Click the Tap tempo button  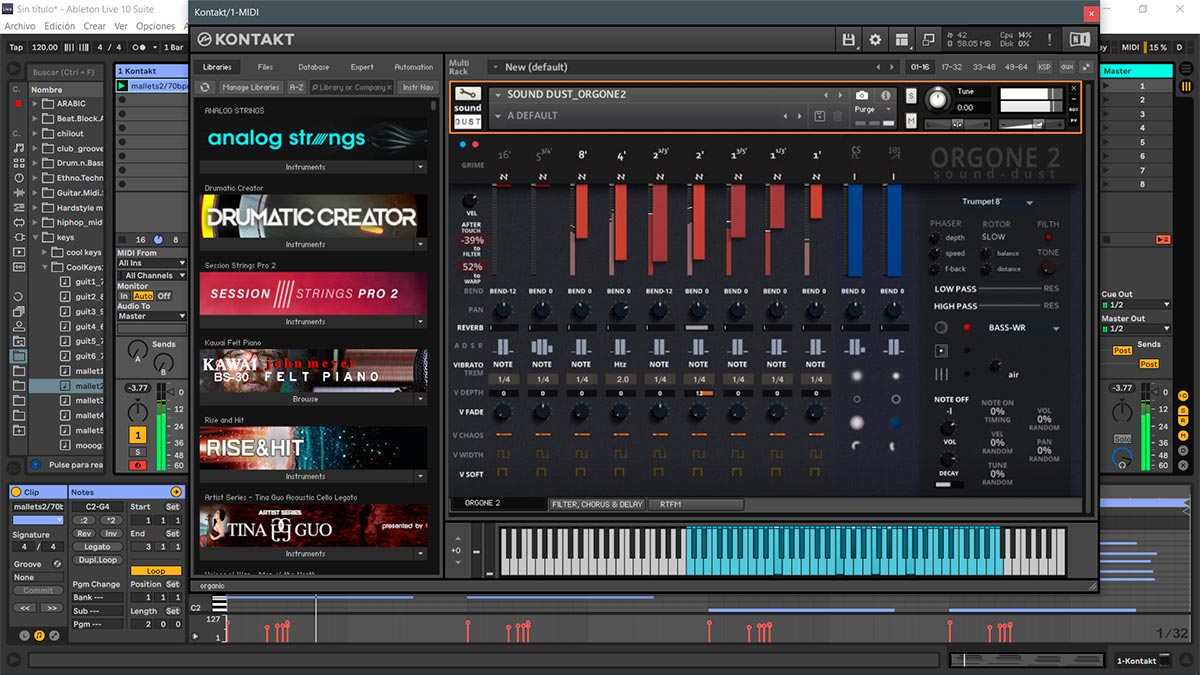click(x=16, y=47)
